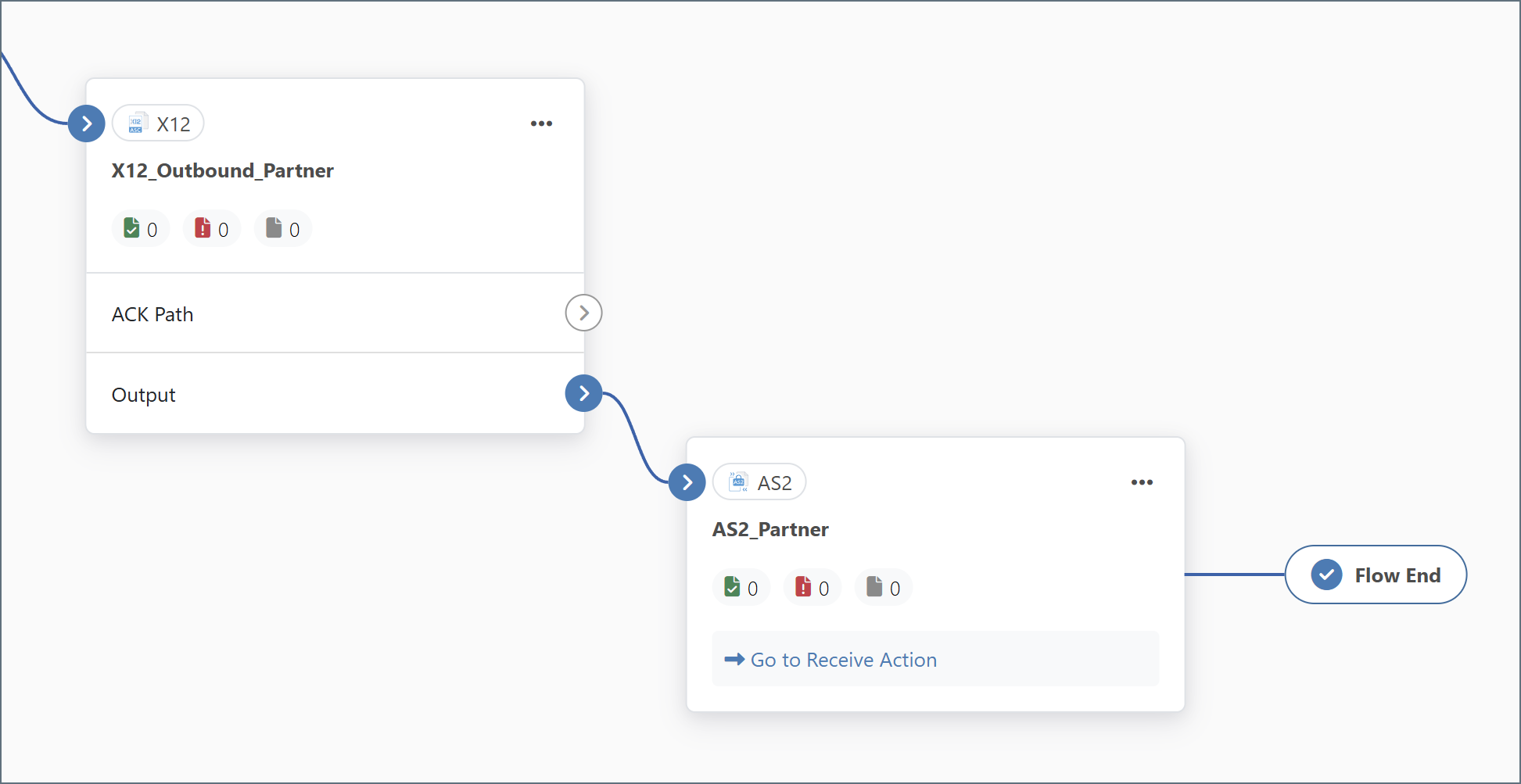1521x784 pixels.
Task: Open the green success count on X12_Outbound_Partner
Action: coord(141,228)
